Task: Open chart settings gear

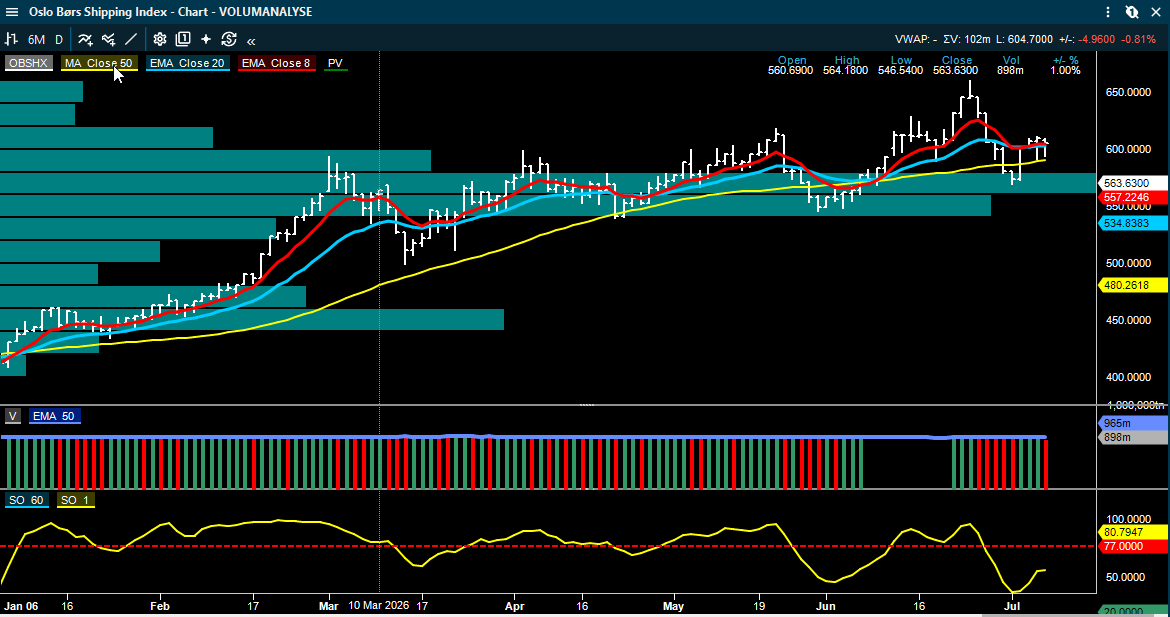Action: [160, 40]
